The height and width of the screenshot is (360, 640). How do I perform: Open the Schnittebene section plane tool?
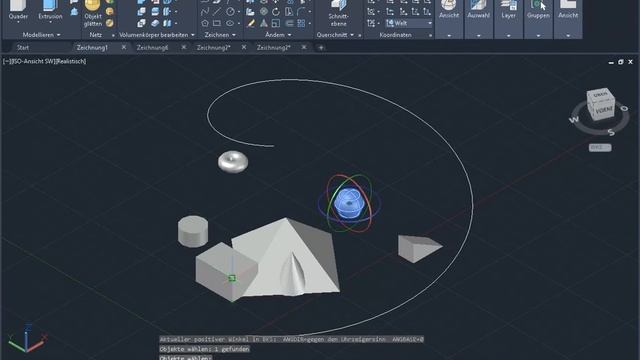(x=338, y=13)
